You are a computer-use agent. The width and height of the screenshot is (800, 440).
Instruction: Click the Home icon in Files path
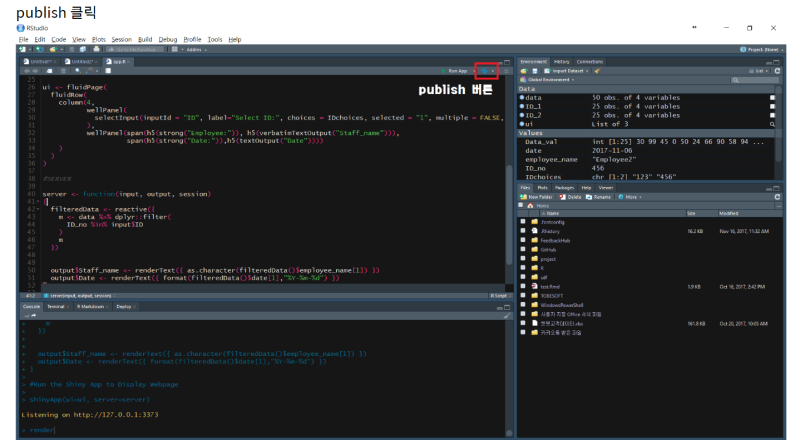tap(528, 205)
